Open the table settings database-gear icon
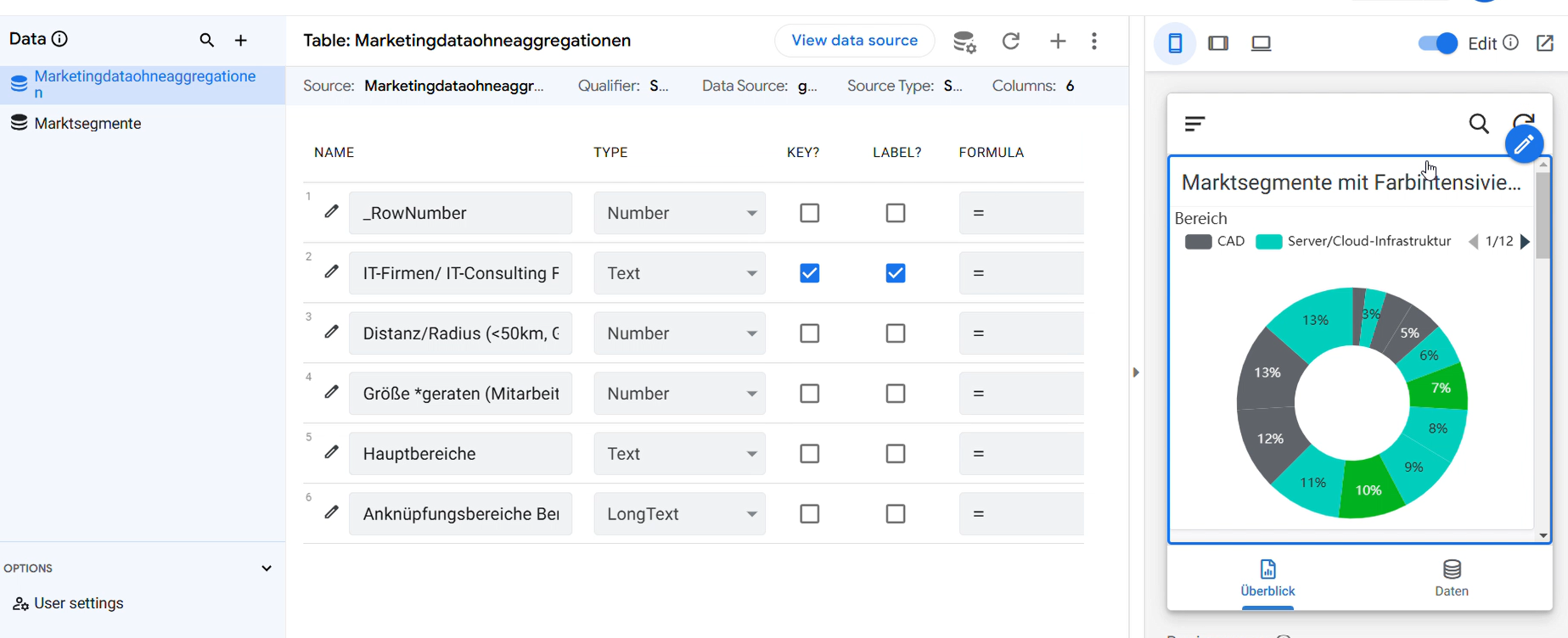The width and height of the screenshot is (1568, 638). tap(964, 42)
